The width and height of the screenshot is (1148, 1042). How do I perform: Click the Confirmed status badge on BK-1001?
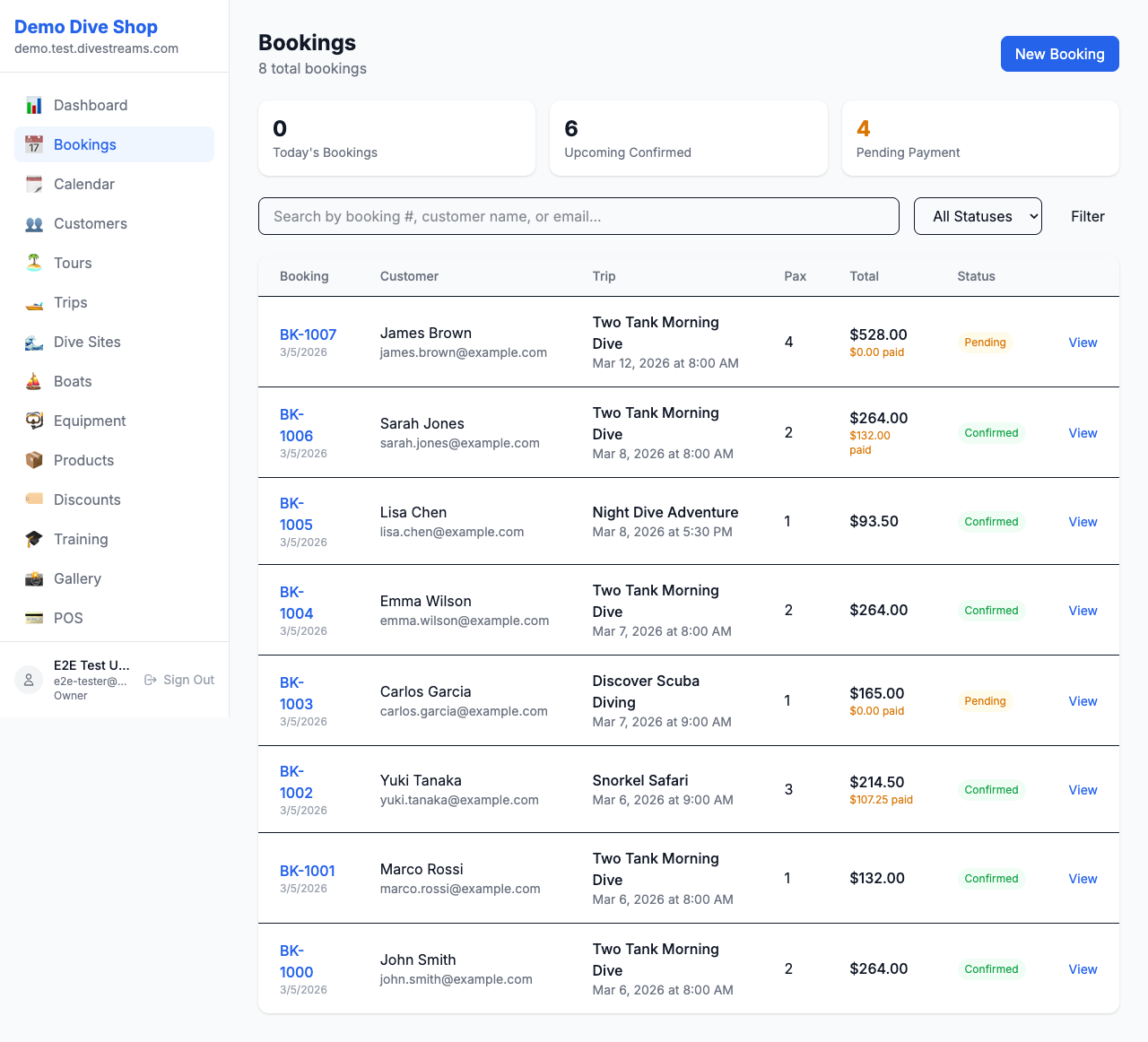coord(990,879)
